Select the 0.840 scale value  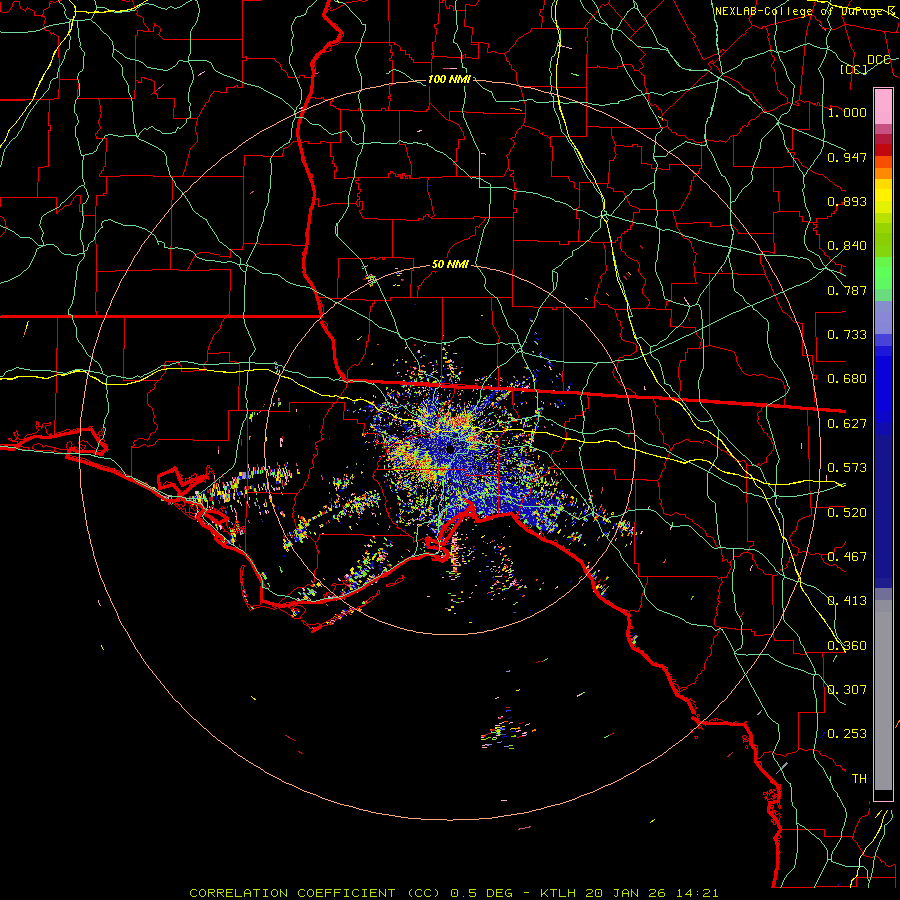[x=847, y=246]
